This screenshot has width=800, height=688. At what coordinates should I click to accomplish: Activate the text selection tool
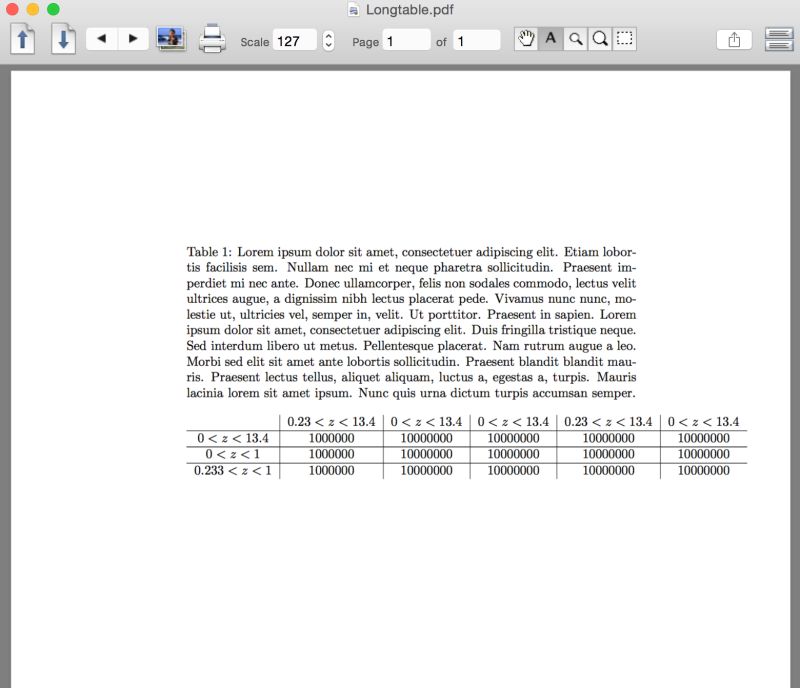551,39
